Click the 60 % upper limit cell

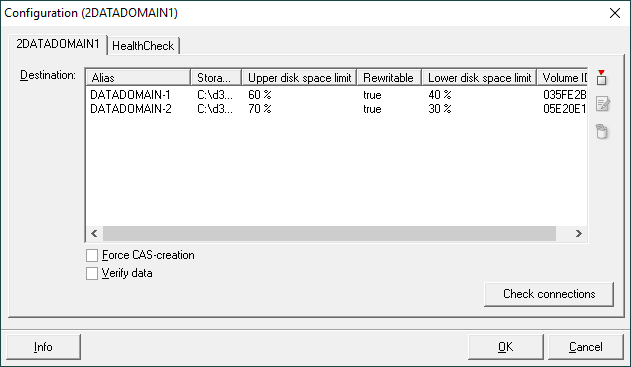(x=260, y=95)
